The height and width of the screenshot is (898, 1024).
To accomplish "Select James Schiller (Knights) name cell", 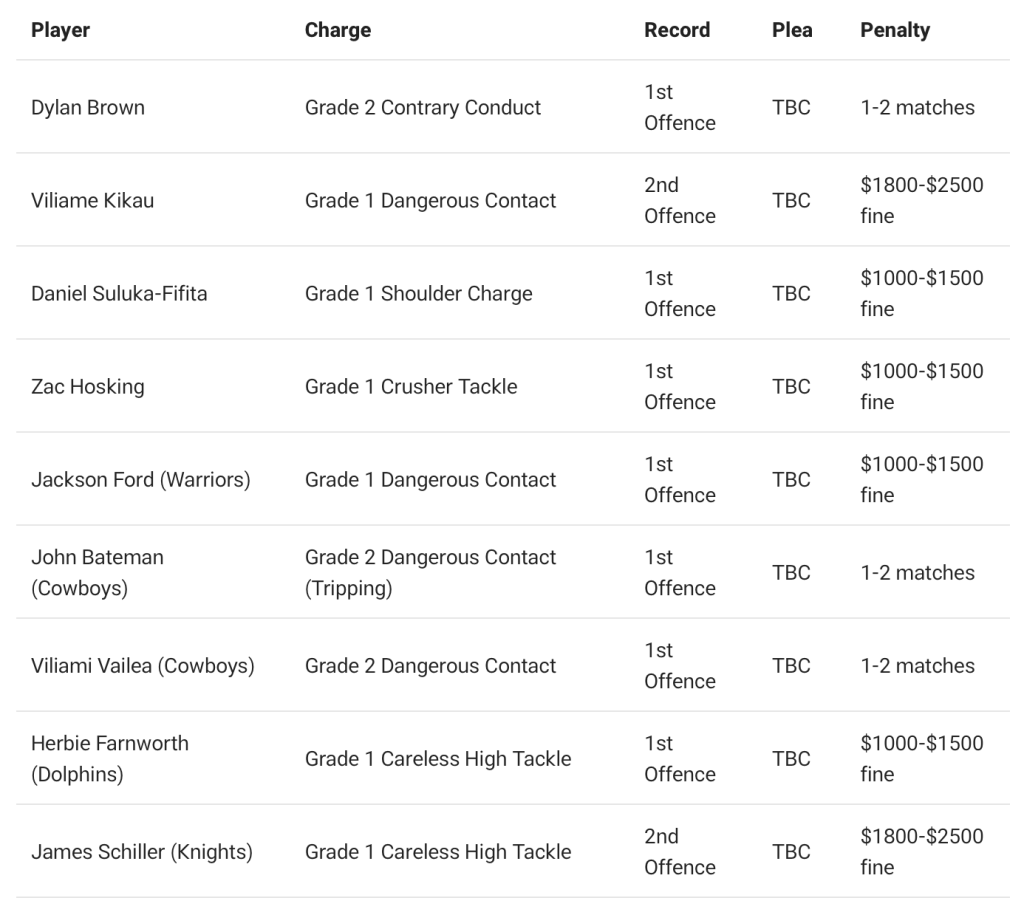I will click(x=141, y=851).
